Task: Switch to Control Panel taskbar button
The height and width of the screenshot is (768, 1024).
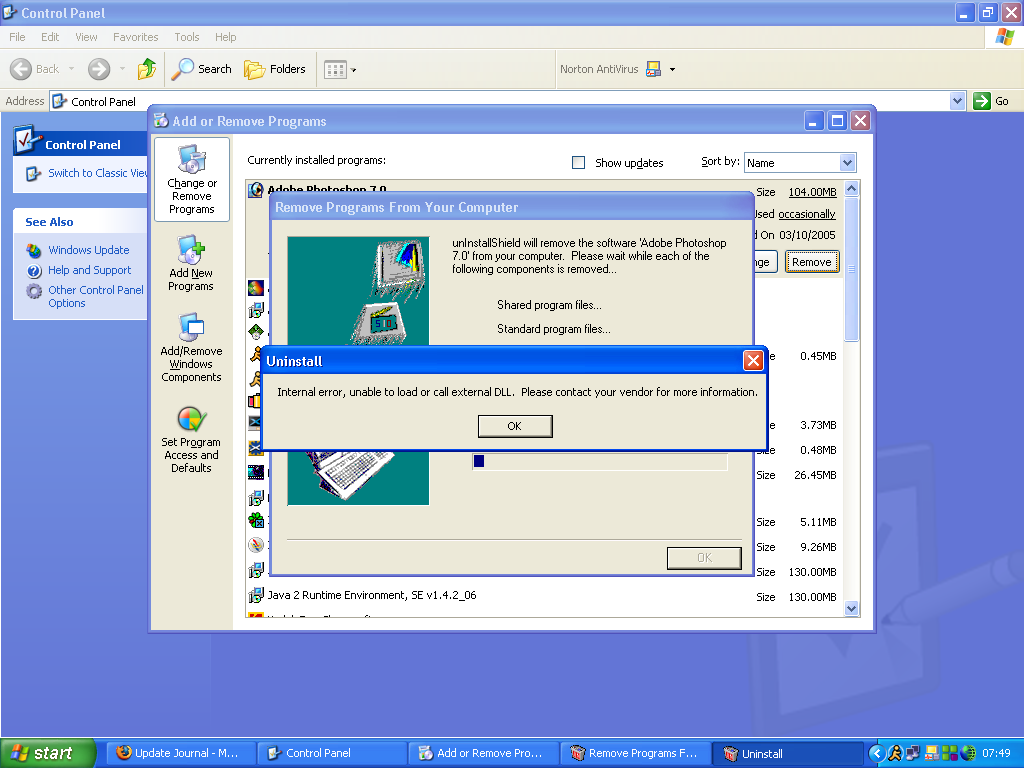Action: [x=332, y=753]
